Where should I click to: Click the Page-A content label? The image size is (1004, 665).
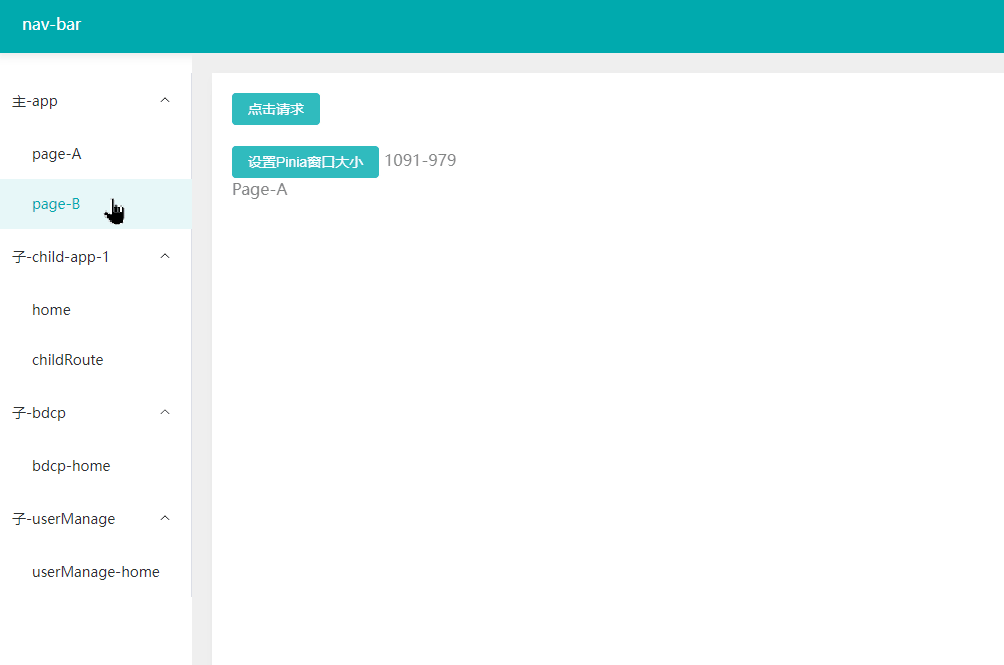(x=260, y=190)
